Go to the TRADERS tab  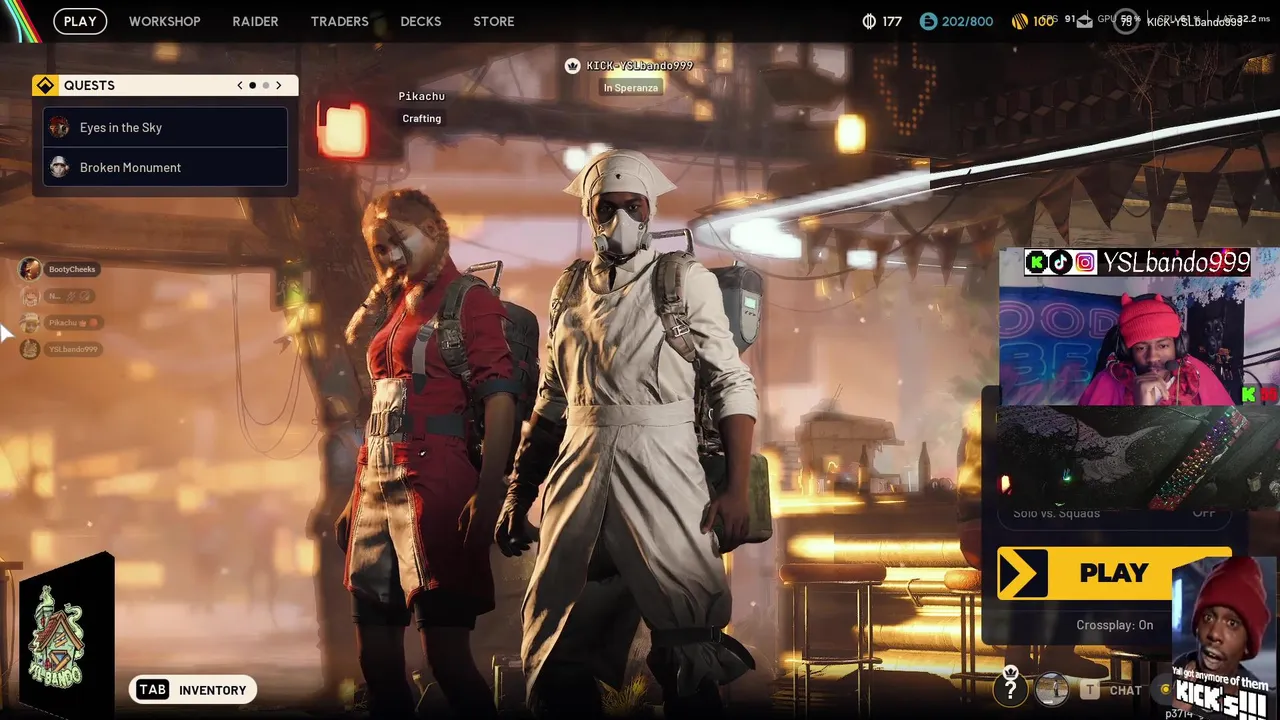(x=339, y=21)
